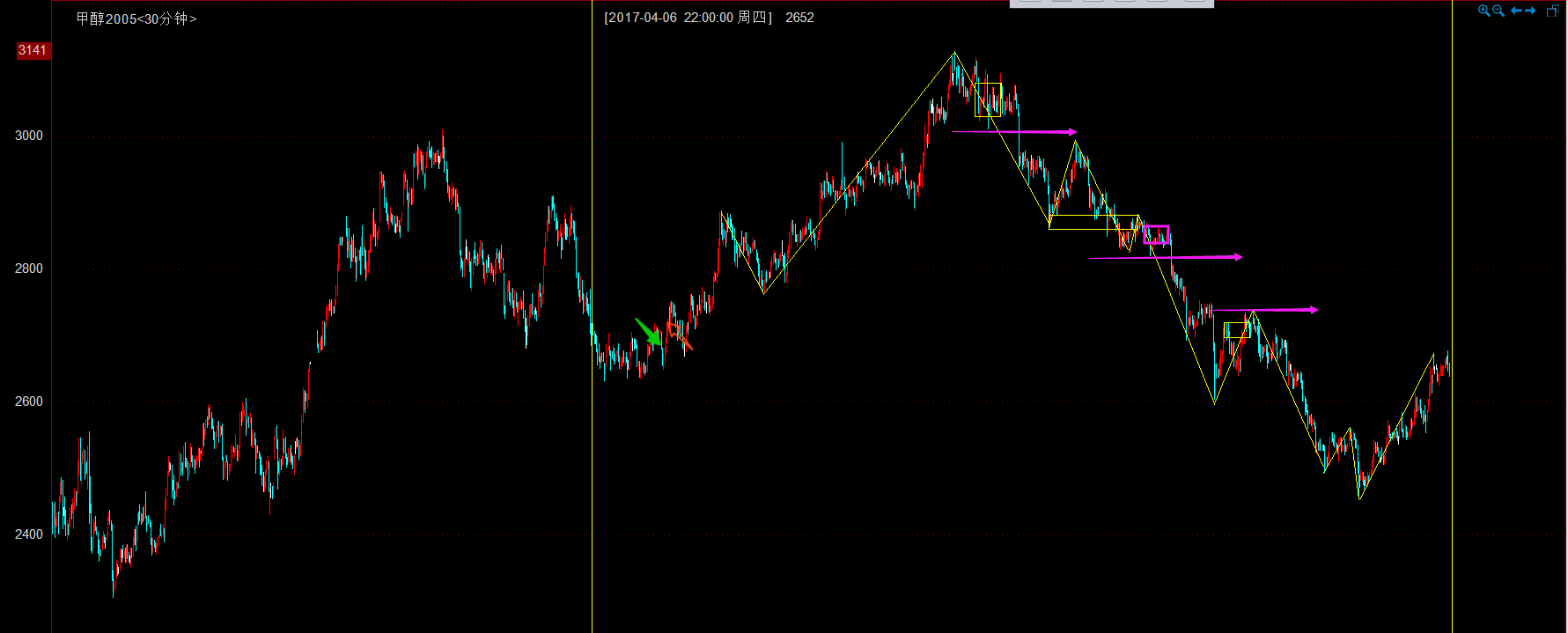Click the crosshair date label 2017-04-06 22:00:00
The height and width of the screenshot is (633, 1568).
(x=670, y=18)
